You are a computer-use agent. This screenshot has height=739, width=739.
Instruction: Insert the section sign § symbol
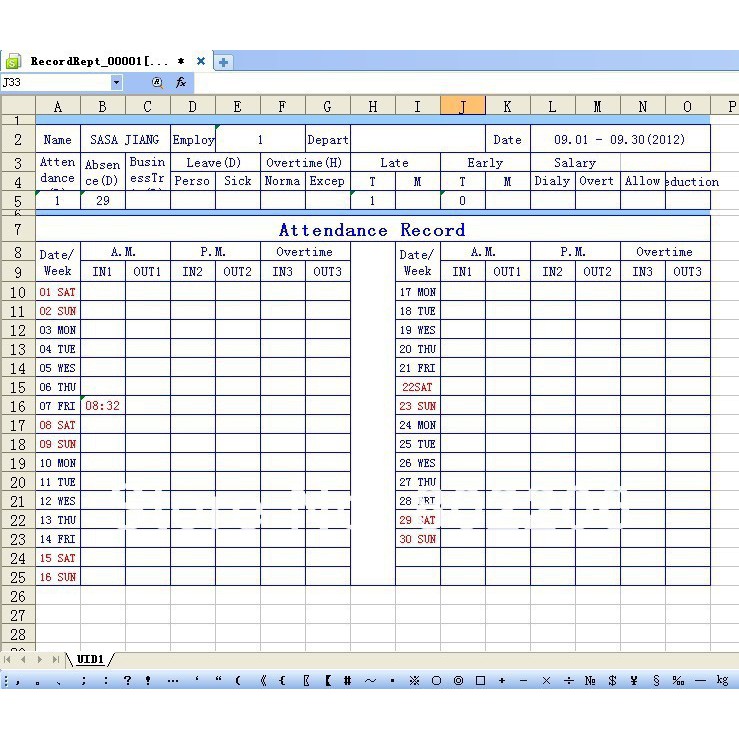click(x=656, y=681)
